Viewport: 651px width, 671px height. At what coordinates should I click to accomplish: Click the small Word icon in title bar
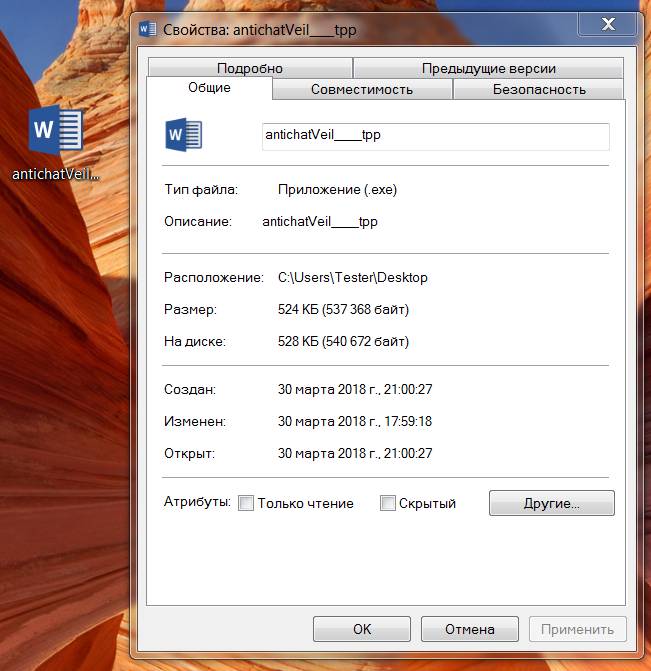(x=148, y=30)
